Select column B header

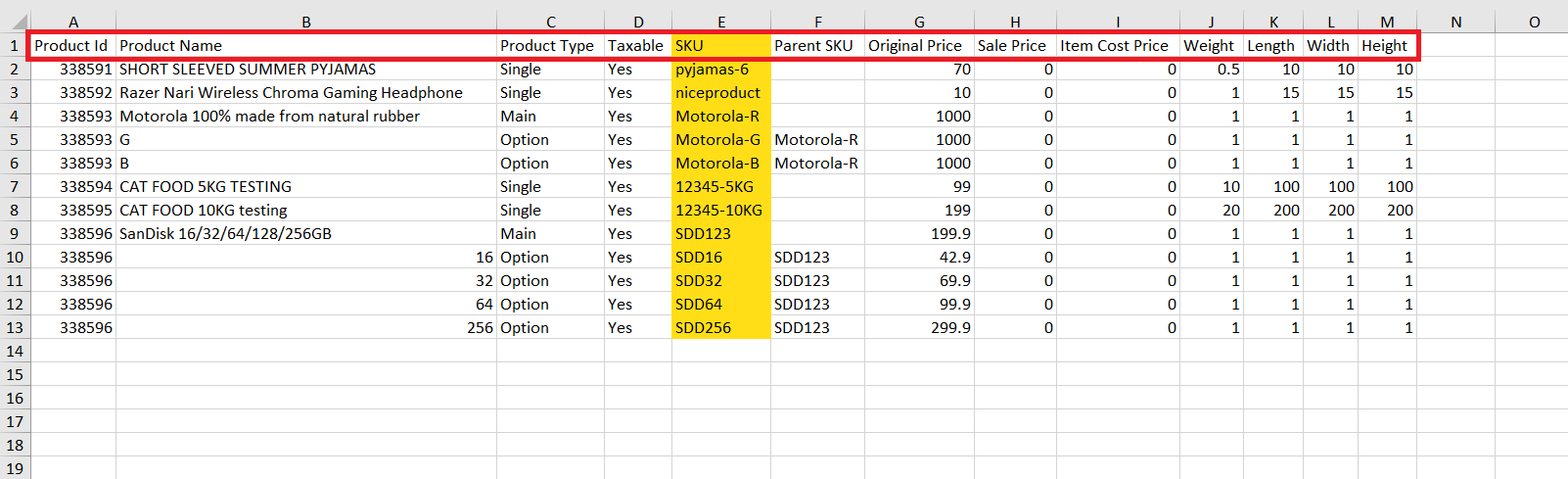pyautogui.click(x=306, y=22)
